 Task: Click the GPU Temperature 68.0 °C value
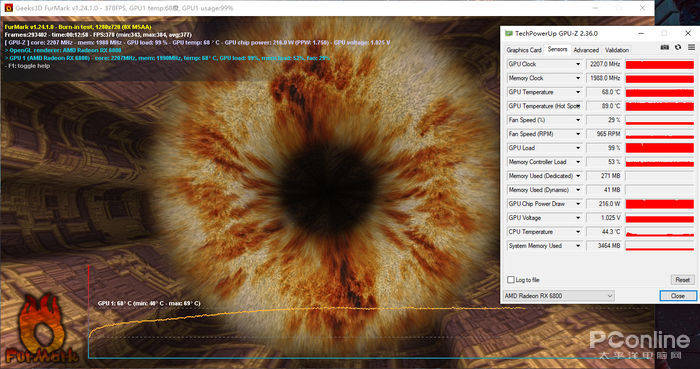pyautogui.click(x=604, y=92)
